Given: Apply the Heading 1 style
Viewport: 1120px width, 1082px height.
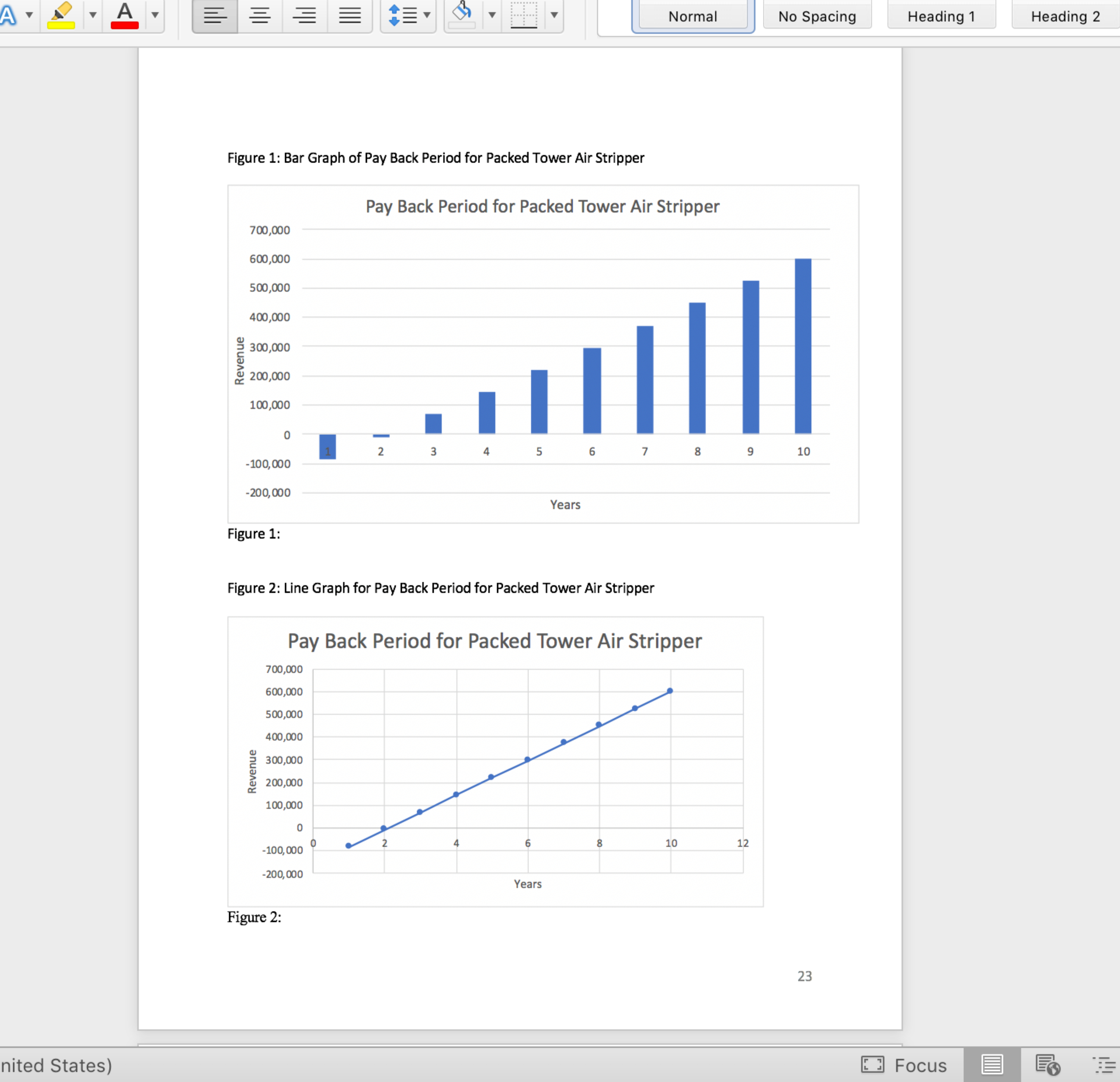Looking at the screenshot, I should (x=941, y=16).
